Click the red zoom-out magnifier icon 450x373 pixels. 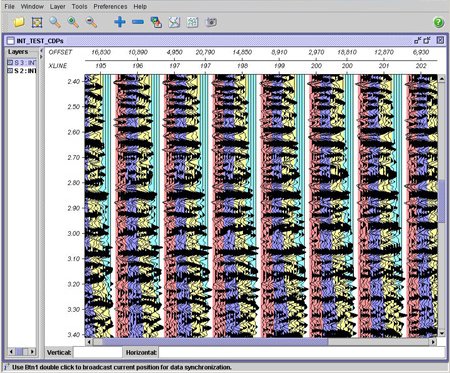(91, 22)
